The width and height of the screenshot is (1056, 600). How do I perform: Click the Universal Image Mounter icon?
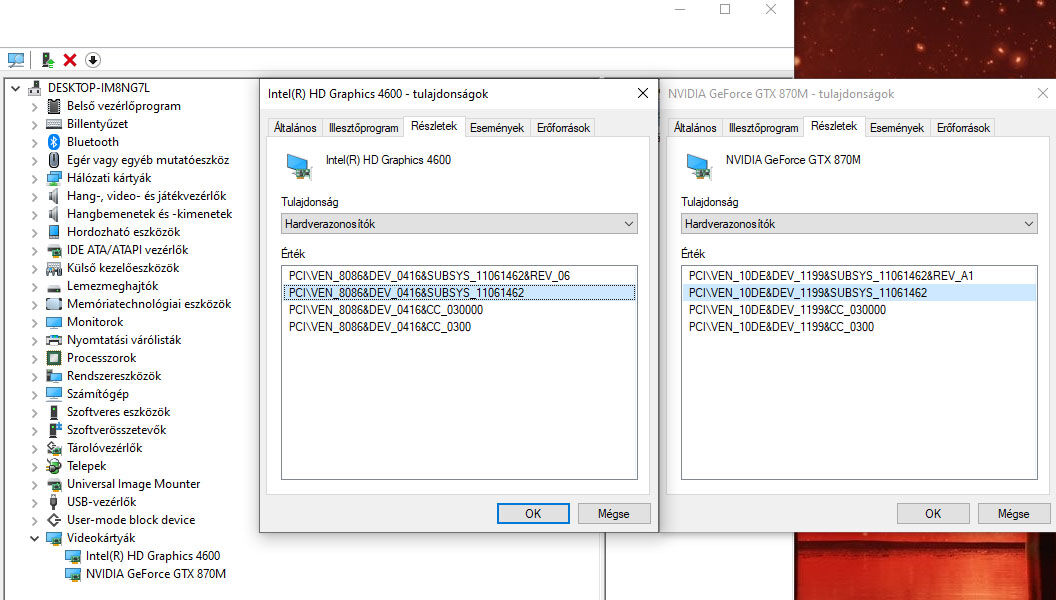(54, 484)
